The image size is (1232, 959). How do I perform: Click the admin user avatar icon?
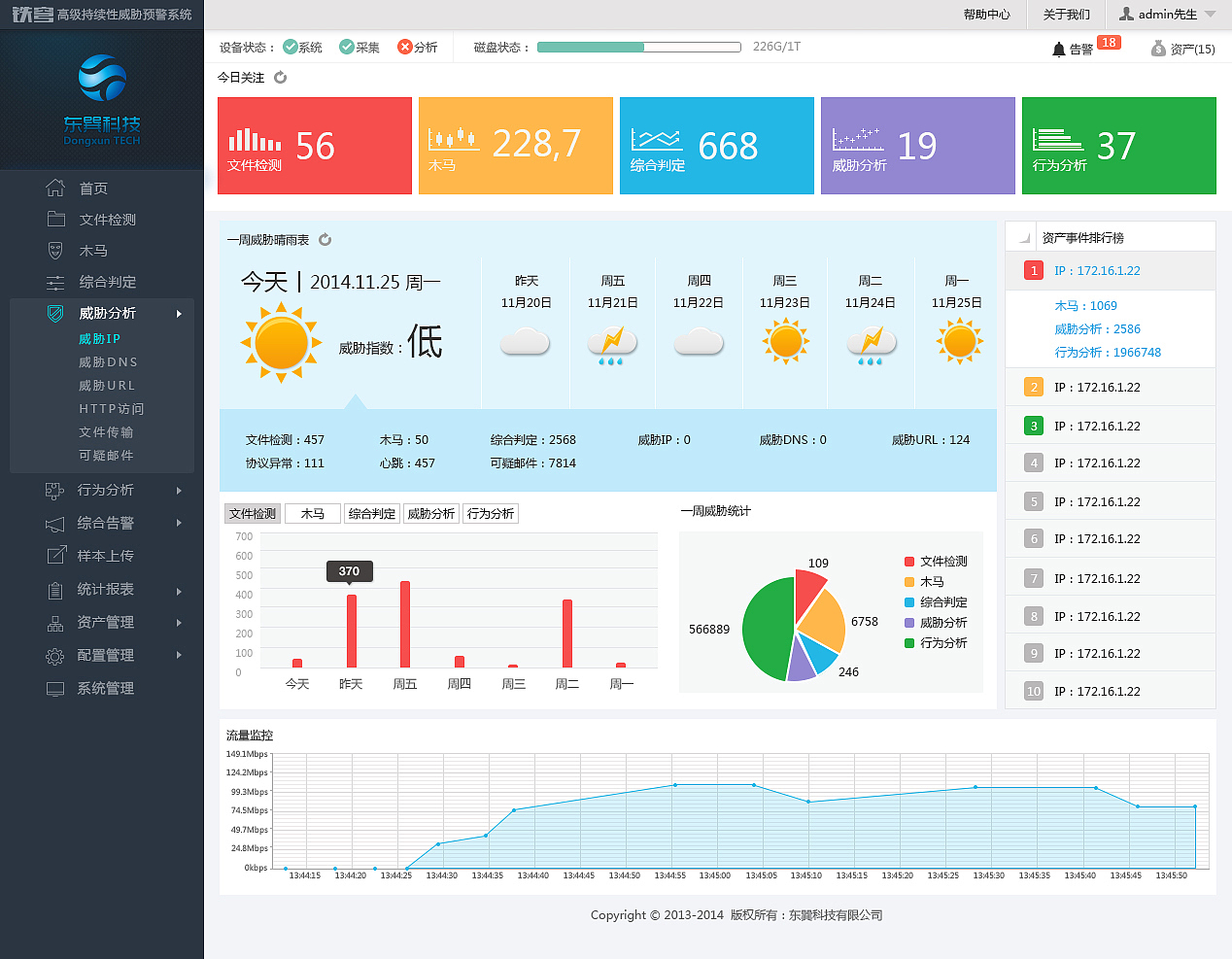coord(1126,14)
